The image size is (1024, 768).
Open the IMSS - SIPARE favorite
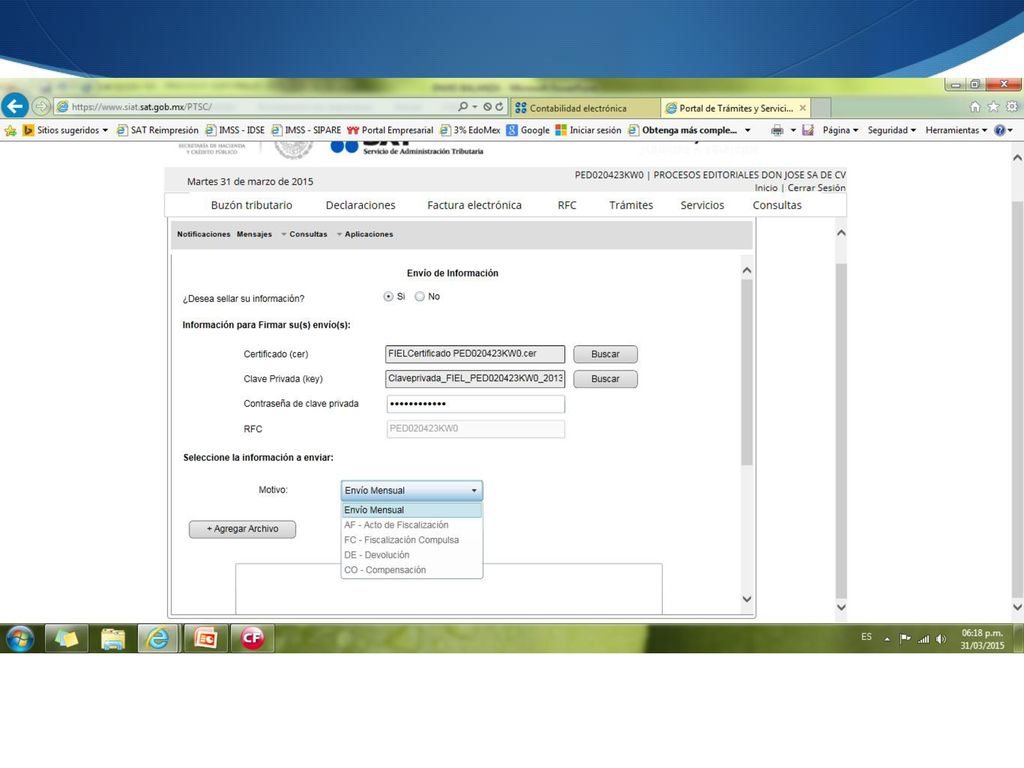306,130
